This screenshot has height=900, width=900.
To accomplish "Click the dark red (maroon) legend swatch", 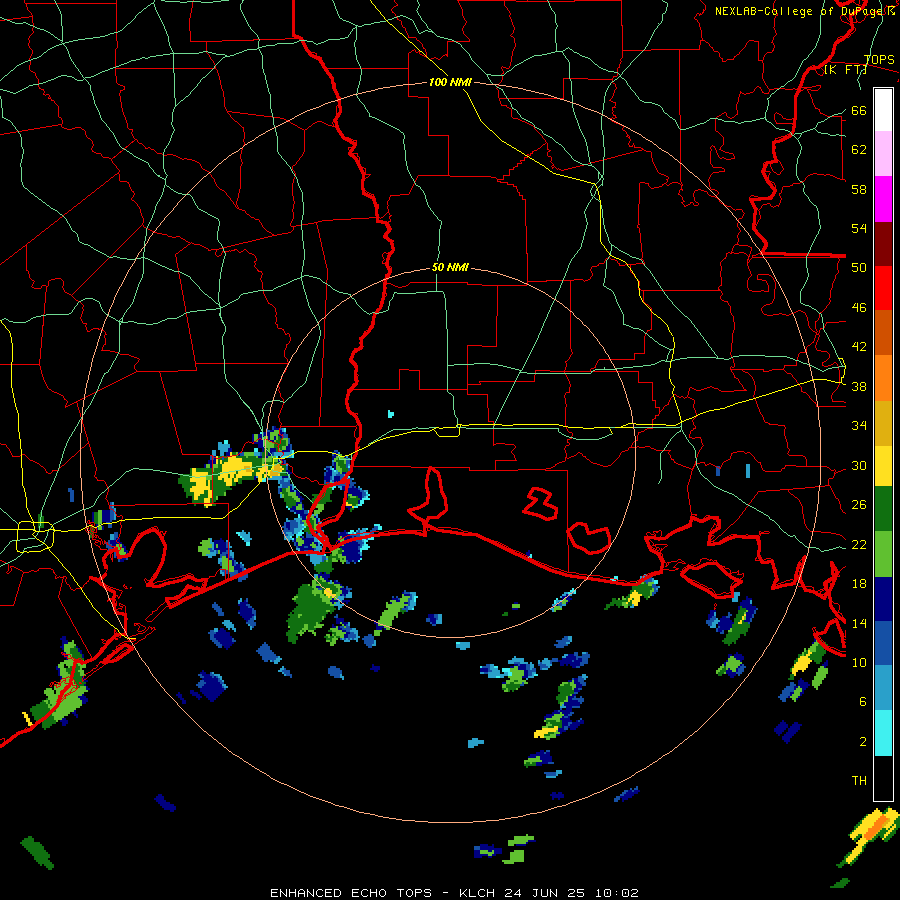I will click(x=883, y=244).
